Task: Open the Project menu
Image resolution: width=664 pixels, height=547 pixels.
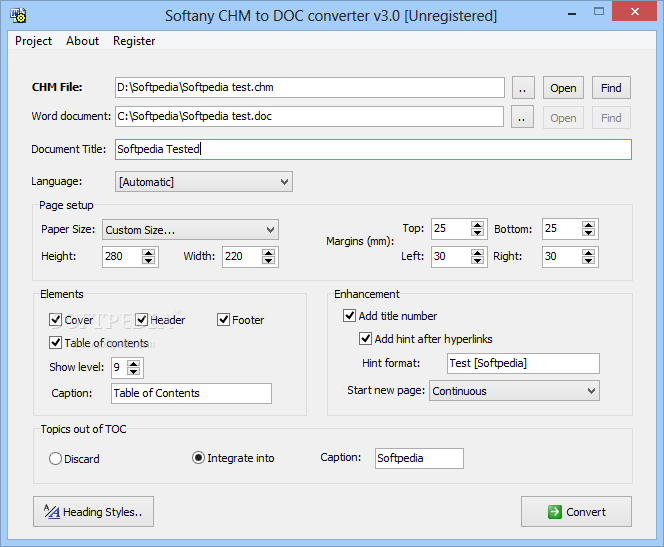Action: click(33, 41)
